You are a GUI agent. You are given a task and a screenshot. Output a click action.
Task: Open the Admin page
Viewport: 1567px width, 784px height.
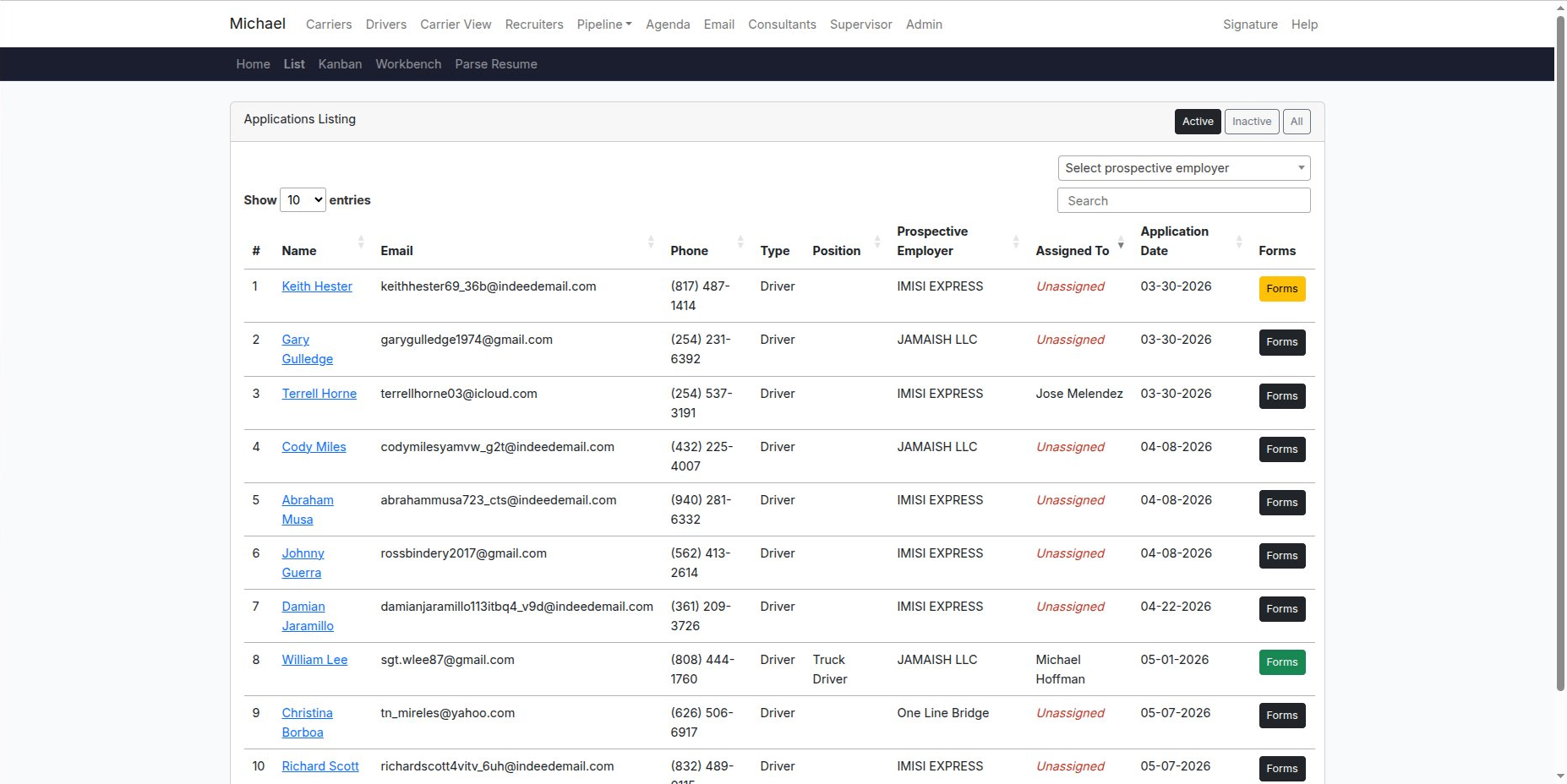pyautogui.click(x=924, y=24)
